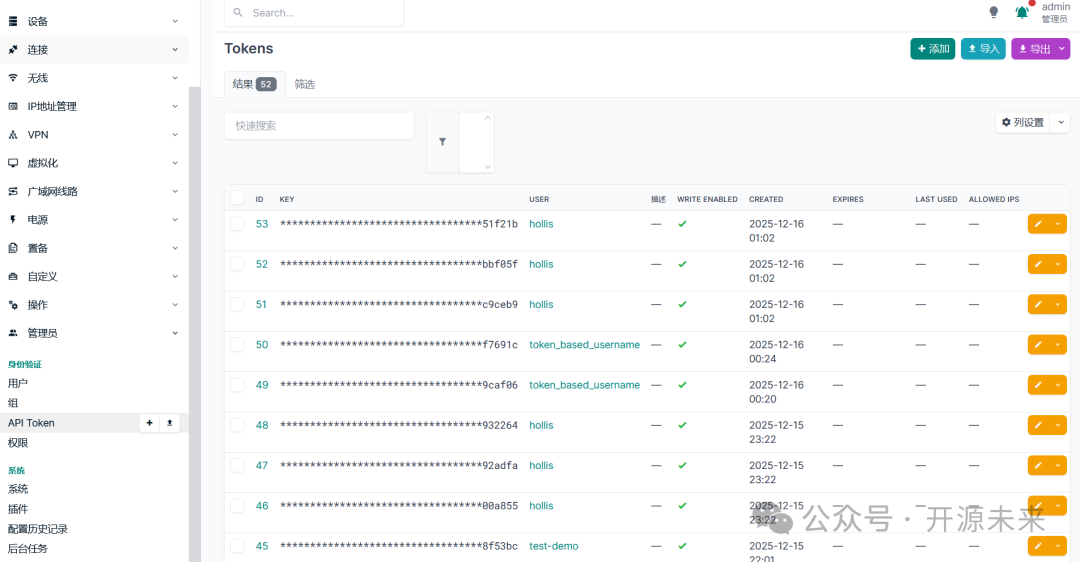This screenshot has height=562, width=1080.
Task: Open the 后台任务 sidebar entry
Action: coord(28,549)
